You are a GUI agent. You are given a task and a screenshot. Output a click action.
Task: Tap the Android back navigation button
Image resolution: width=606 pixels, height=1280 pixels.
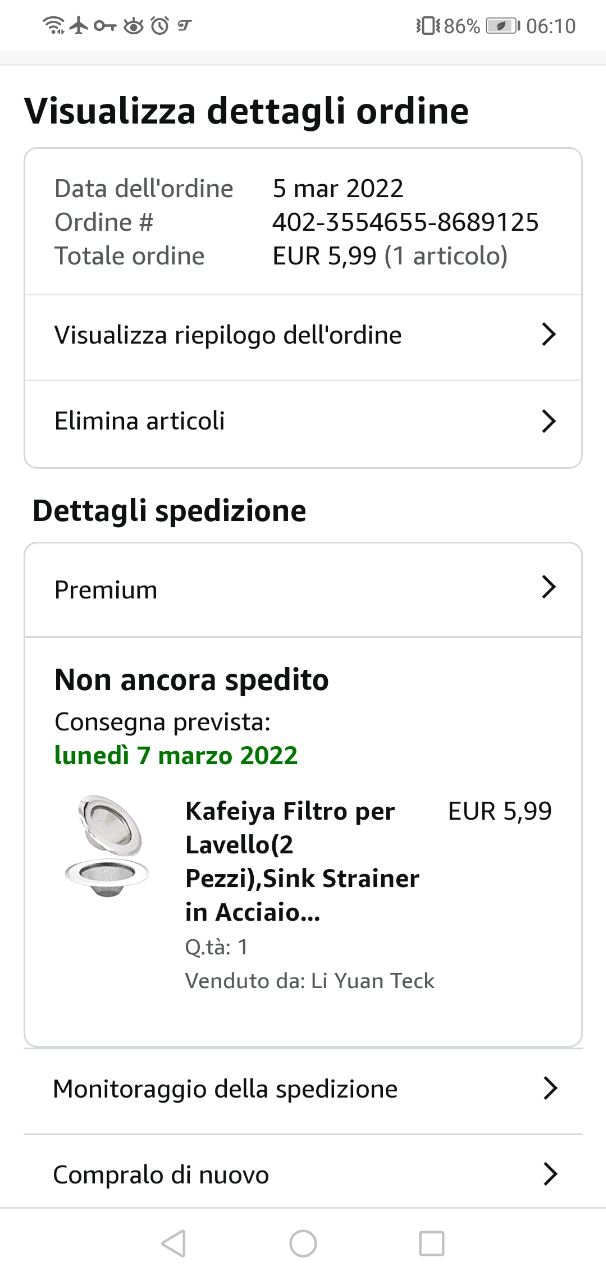173,1243
